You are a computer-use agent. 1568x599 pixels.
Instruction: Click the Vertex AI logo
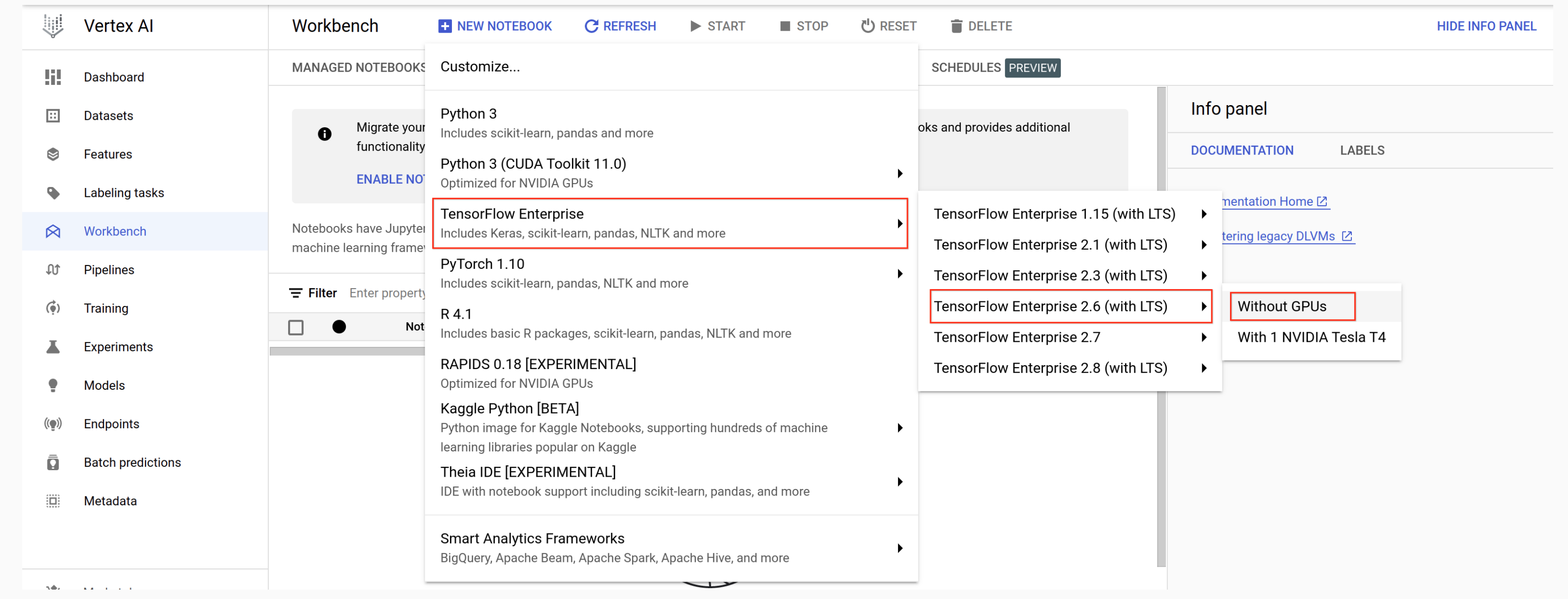tap(53, 26)
